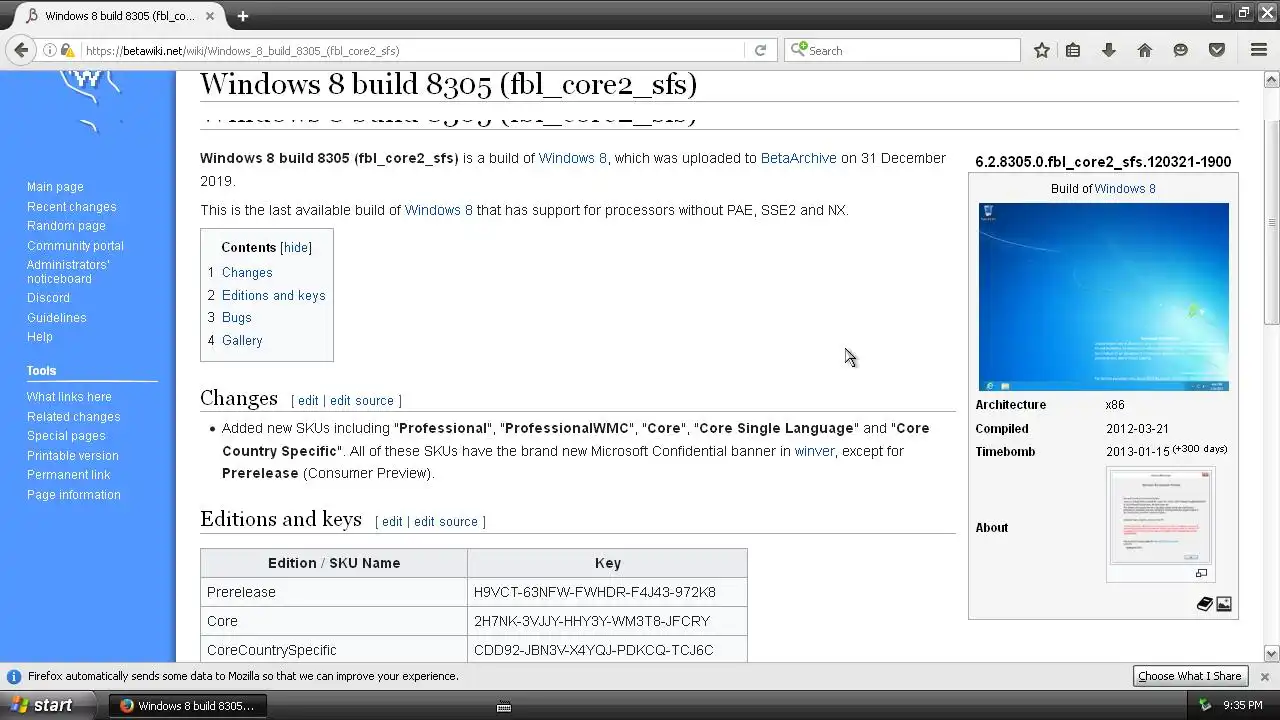Viewport: 1280px width, 720px height.
Task: Open Related changes tool link
Action: 73,417
